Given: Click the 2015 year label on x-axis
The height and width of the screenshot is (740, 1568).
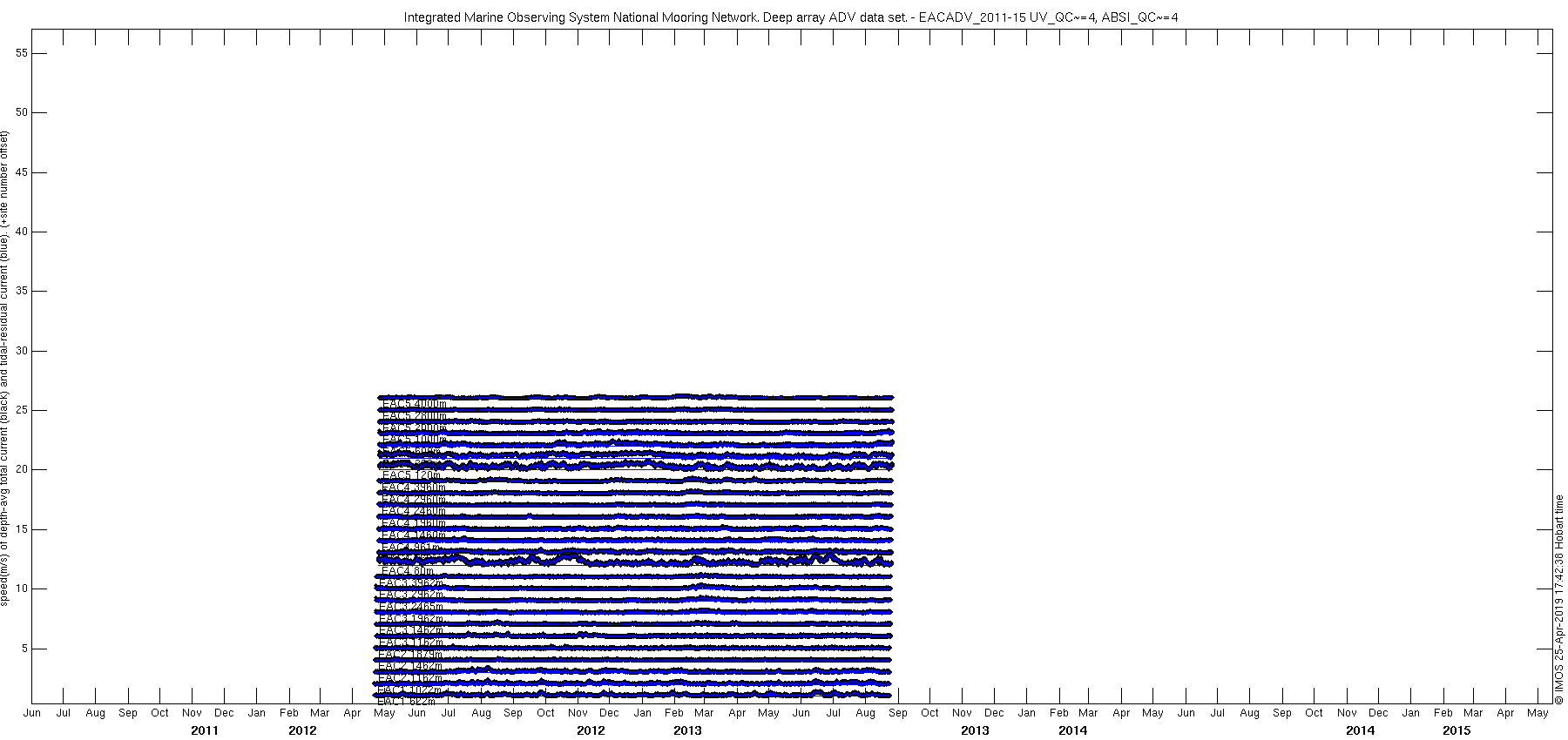Looking at the screenshot, I should (1456, 730).
